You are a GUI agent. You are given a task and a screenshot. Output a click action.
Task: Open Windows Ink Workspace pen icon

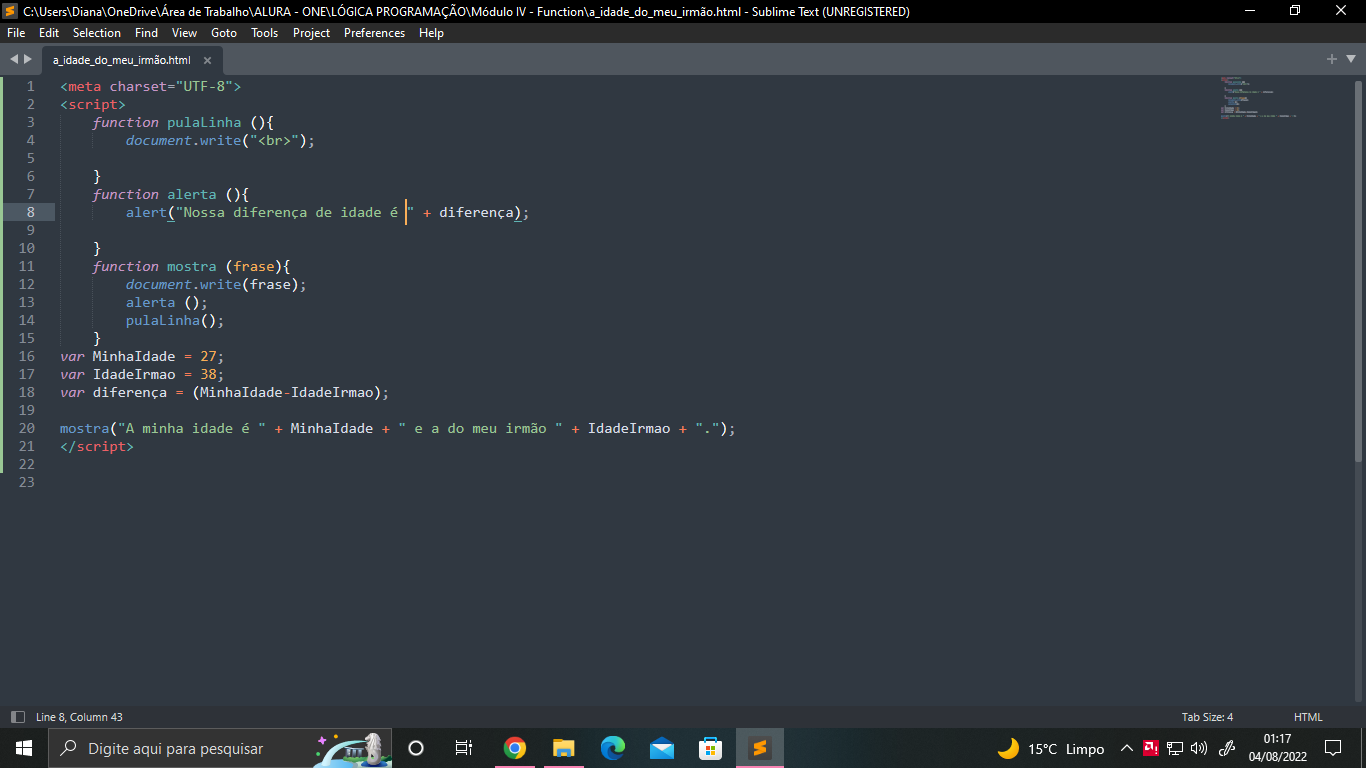1228,748
